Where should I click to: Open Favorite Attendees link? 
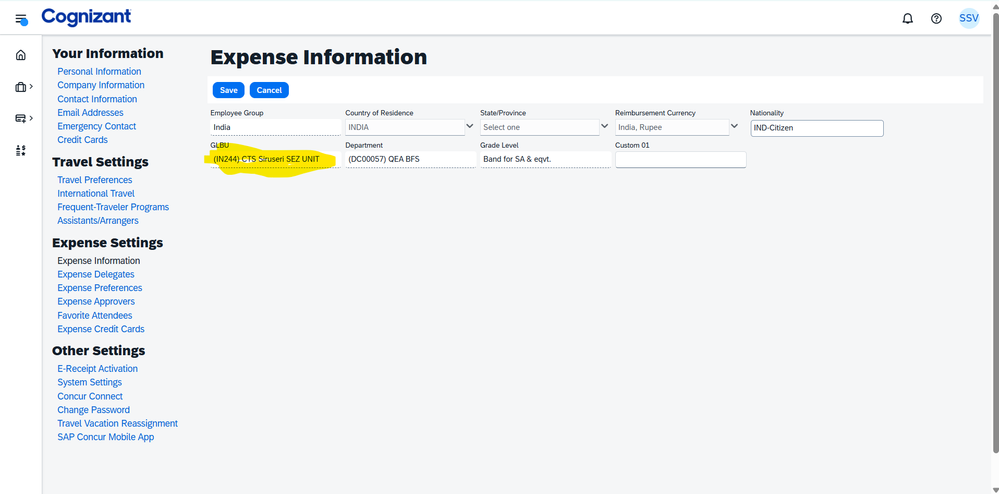coord(95,316)
